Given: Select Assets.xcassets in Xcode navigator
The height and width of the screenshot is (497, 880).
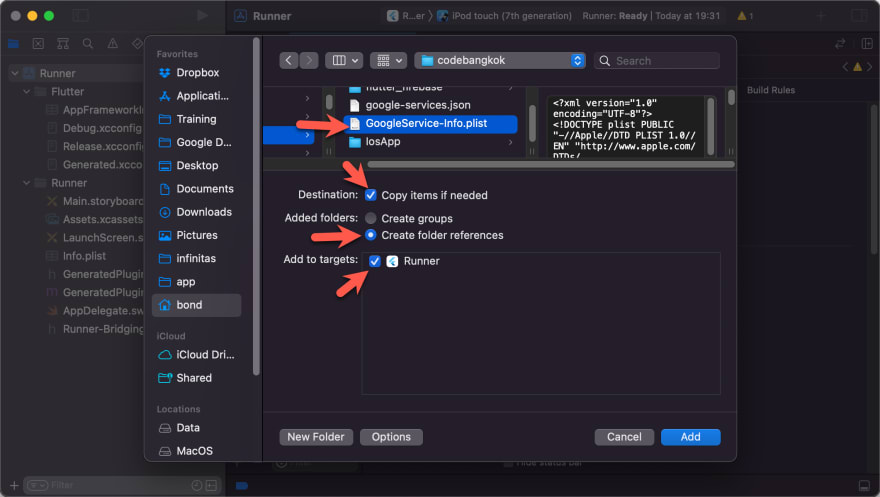Looking at the screenshot, I should pyautogui.click(x=94, y=219).
